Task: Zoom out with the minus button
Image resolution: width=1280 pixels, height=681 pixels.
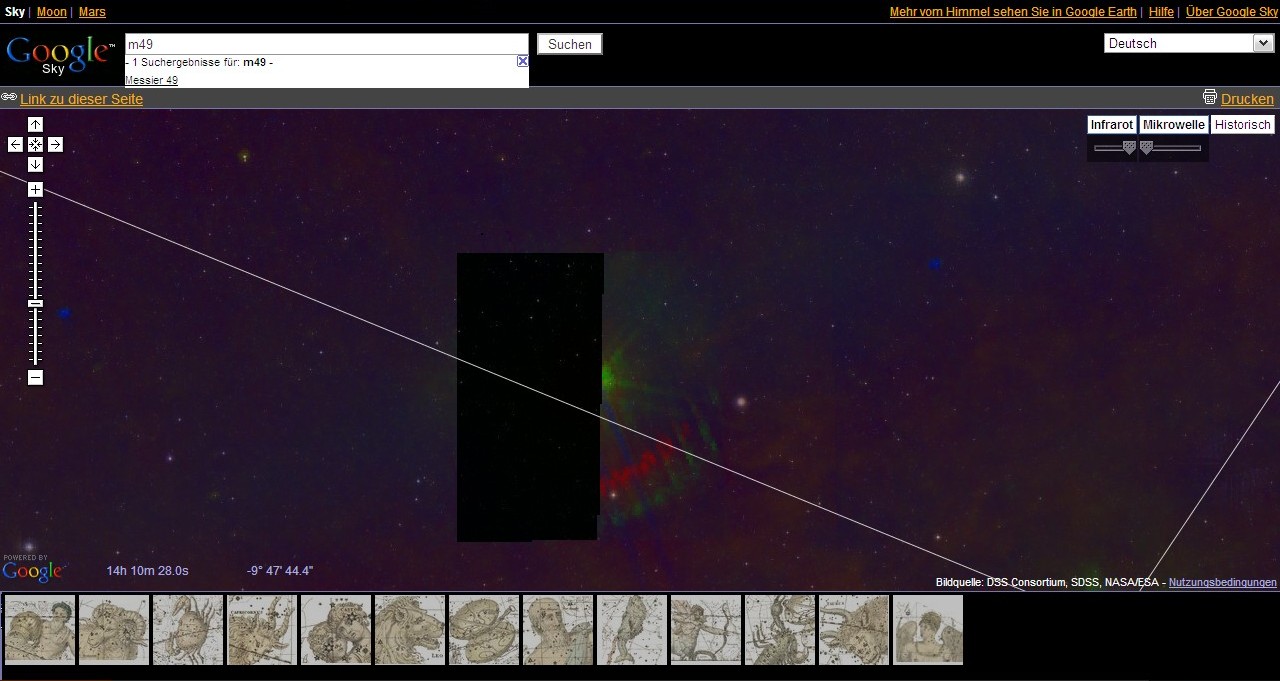Action: point(35,377)
